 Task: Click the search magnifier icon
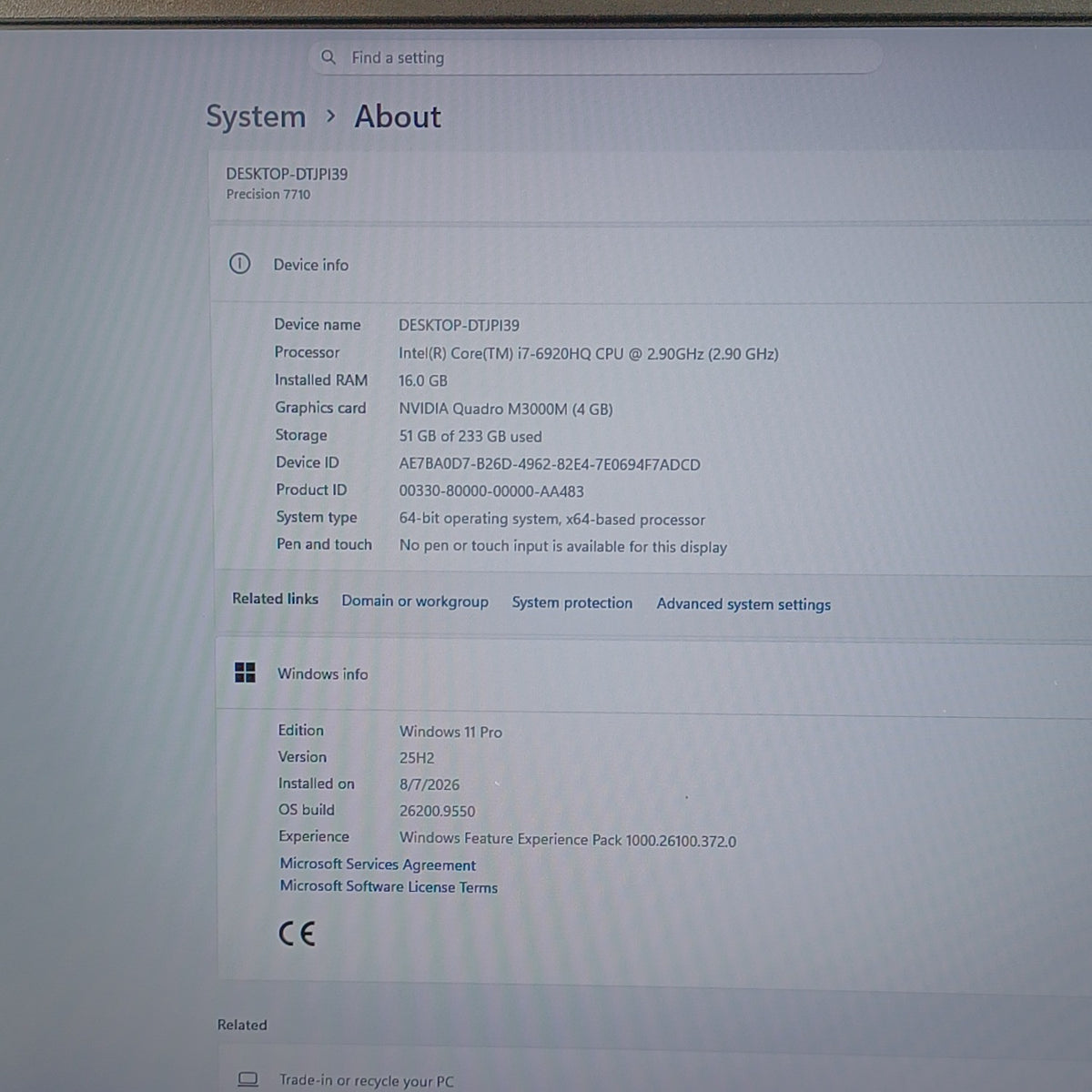tap(329, 57)
